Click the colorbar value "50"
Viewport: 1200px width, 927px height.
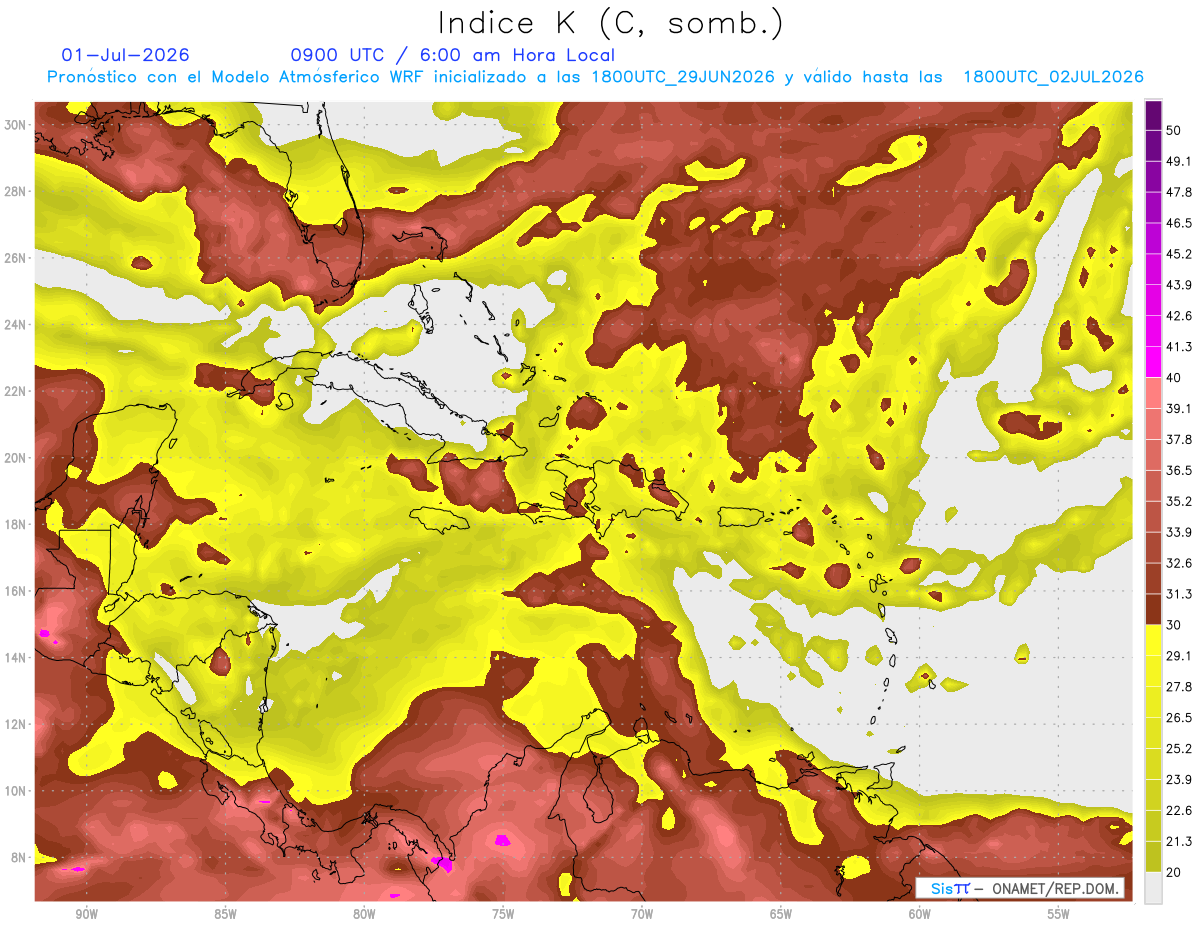point(1173,130)
